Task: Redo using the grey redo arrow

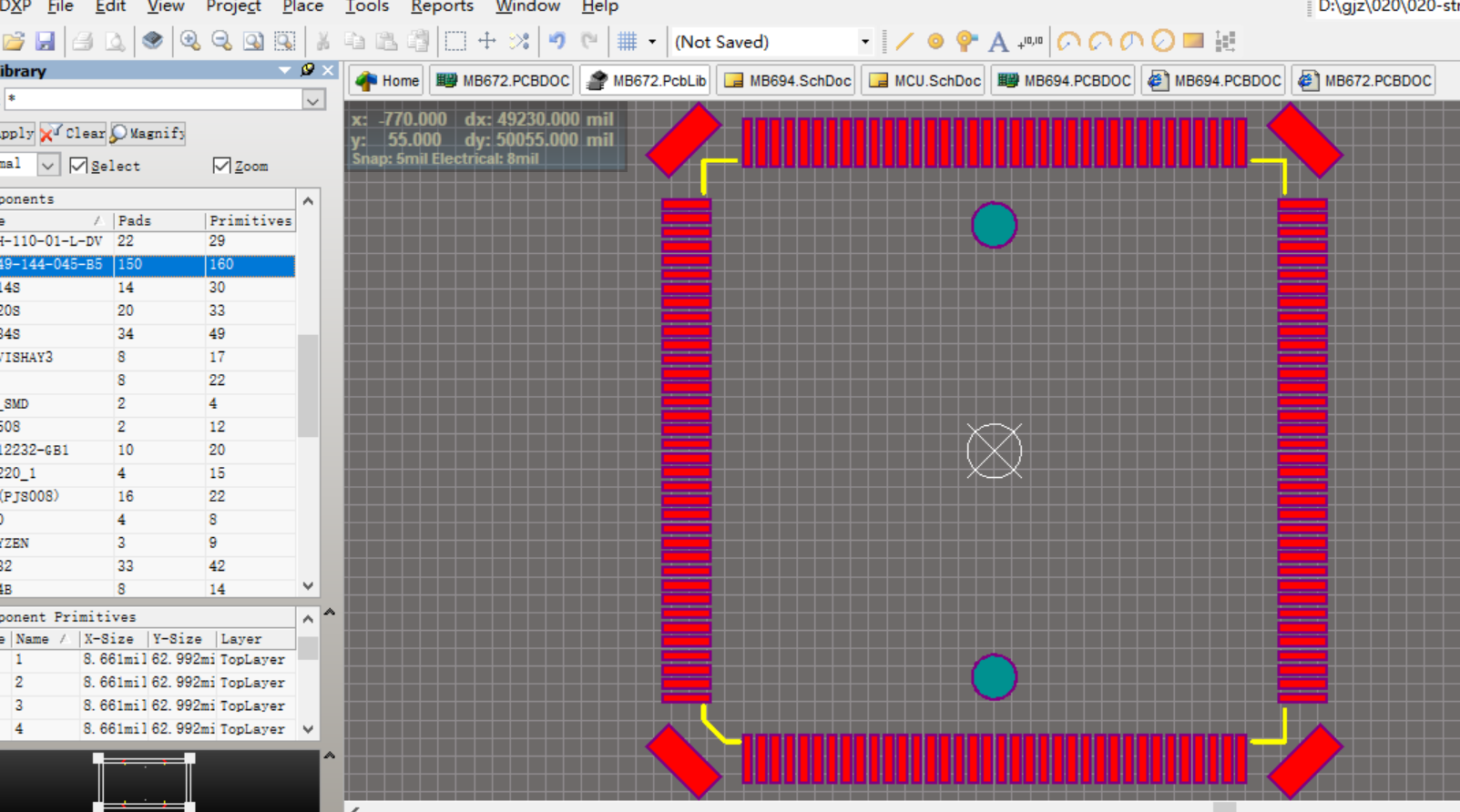Action: click(589, 42)
